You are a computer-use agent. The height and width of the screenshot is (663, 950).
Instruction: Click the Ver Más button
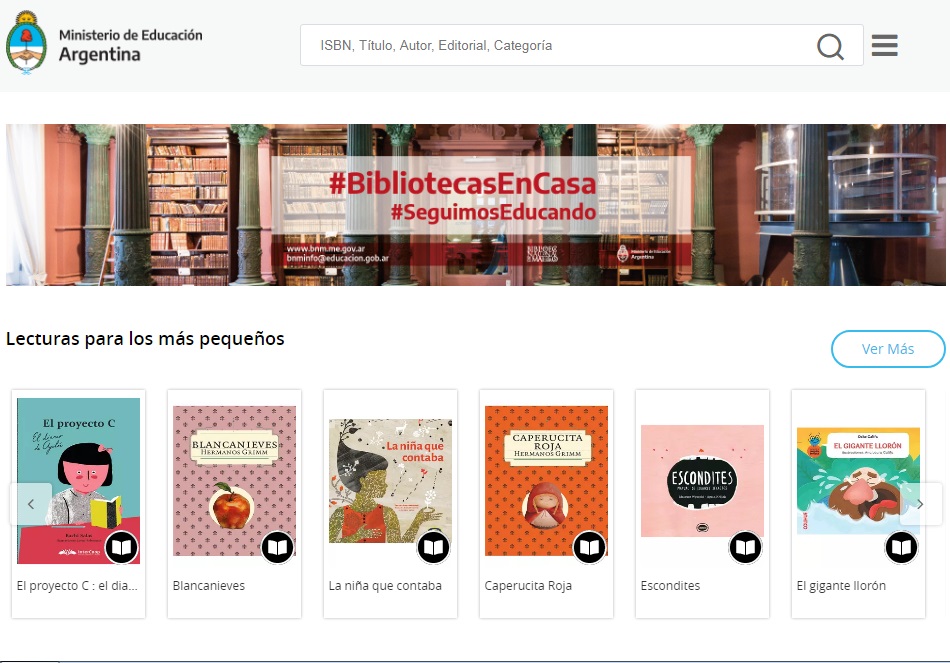(x=887, y=349)
